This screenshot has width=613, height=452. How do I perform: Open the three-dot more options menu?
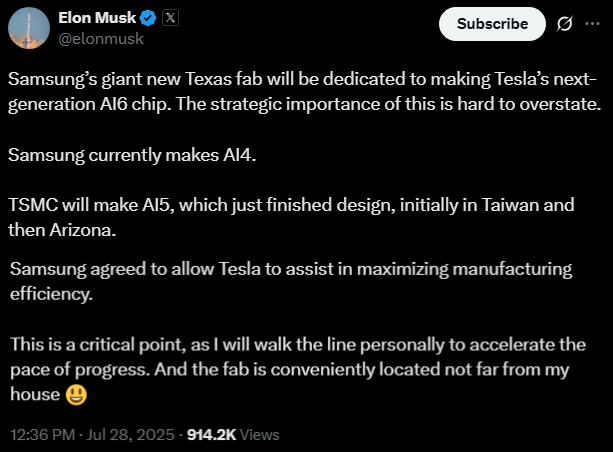point(592,23)
